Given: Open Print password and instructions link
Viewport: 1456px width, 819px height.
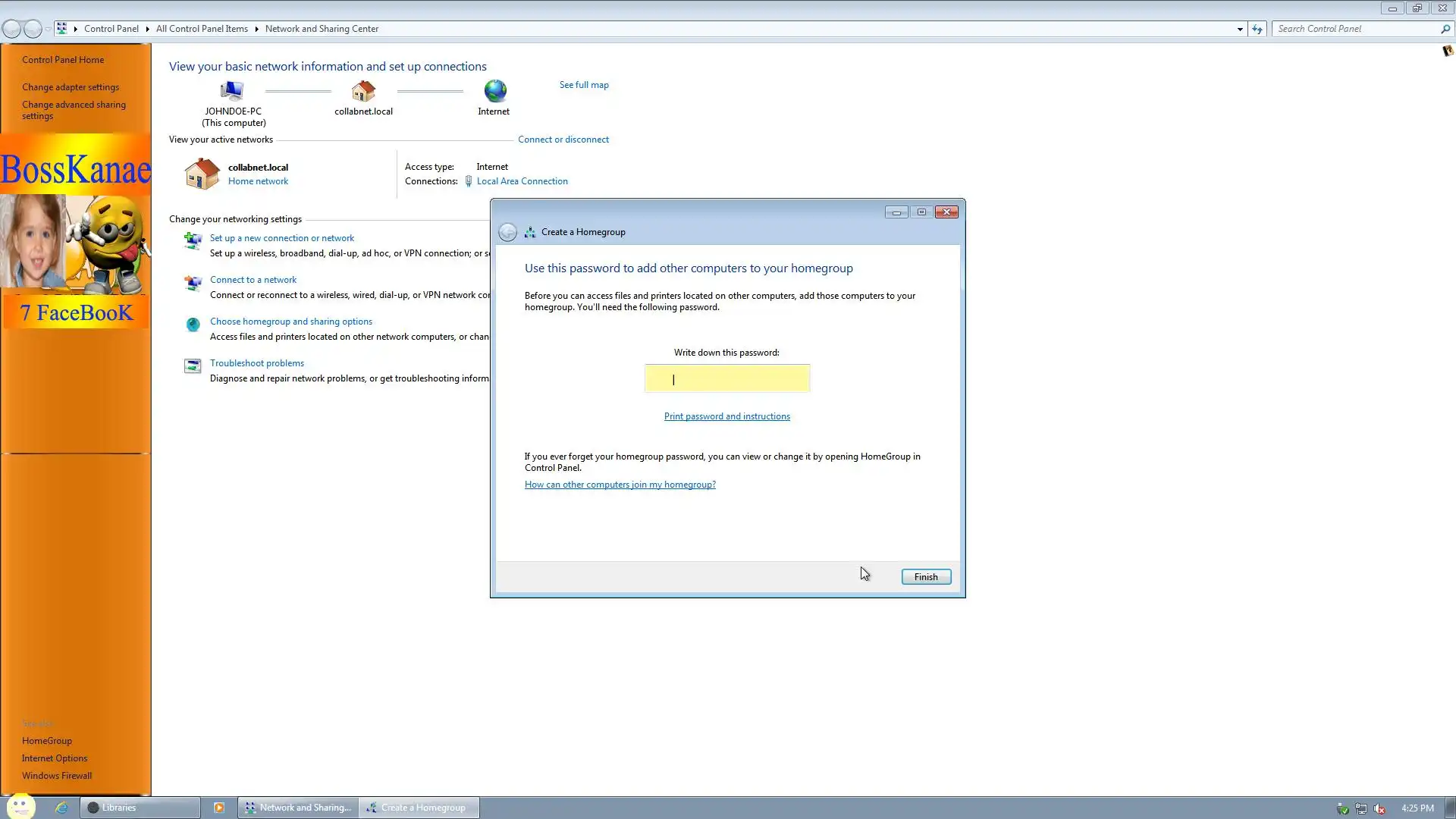Looking at the screenshot, I should [726, 416].
